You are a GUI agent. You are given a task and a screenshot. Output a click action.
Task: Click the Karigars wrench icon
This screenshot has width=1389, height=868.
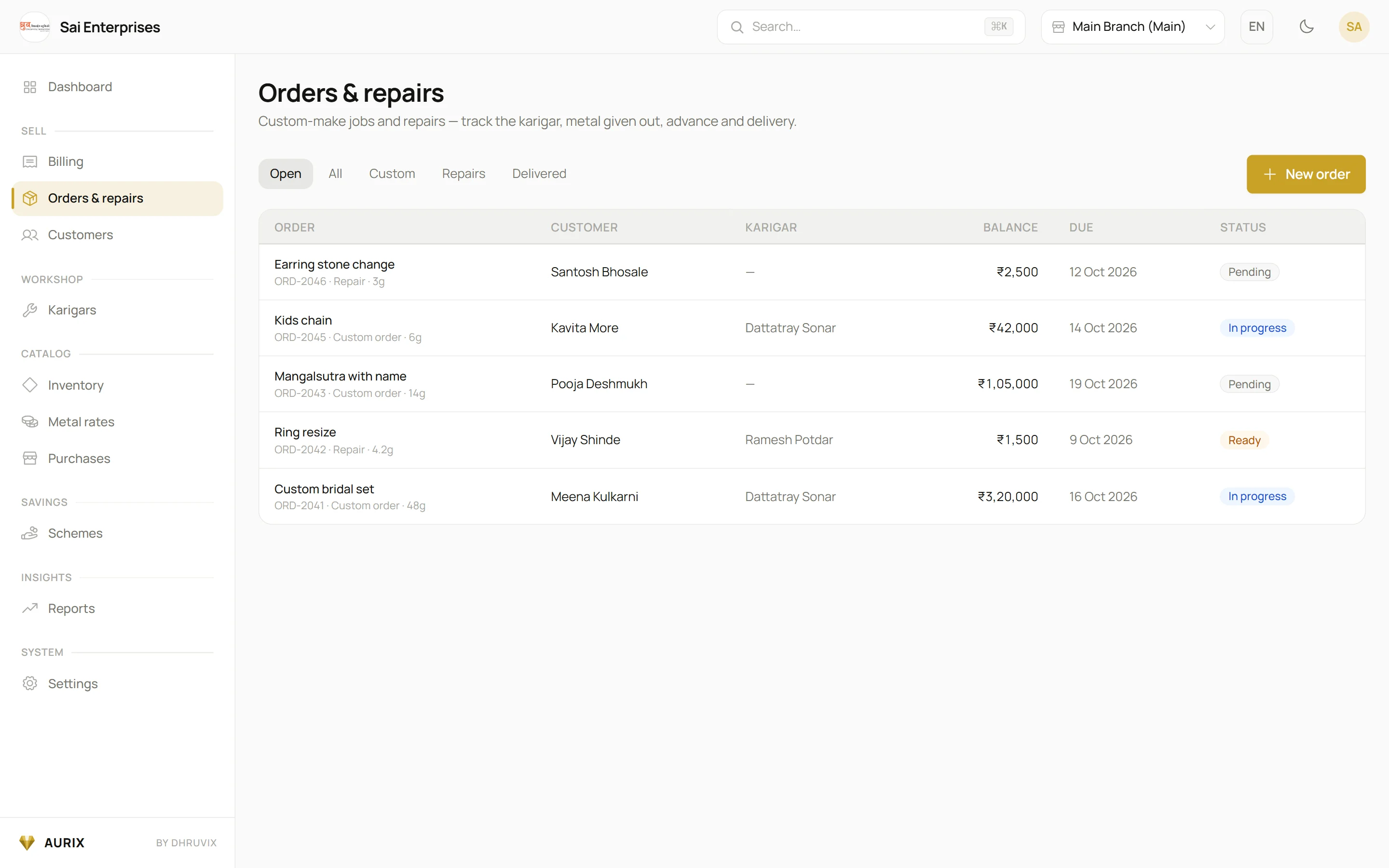(x=30, y=310)
